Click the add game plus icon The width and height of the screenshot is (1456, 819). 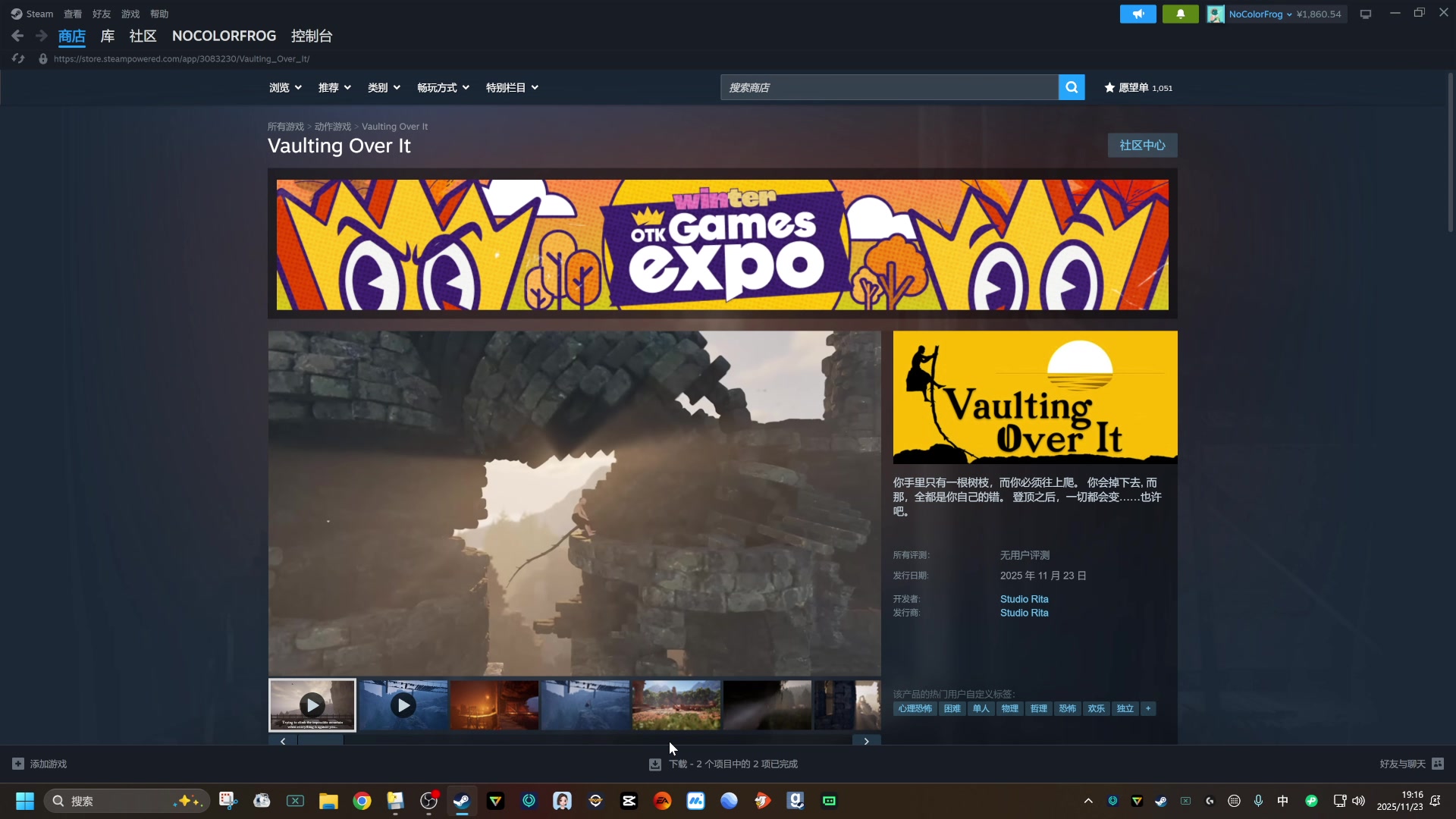pos(18,764)
